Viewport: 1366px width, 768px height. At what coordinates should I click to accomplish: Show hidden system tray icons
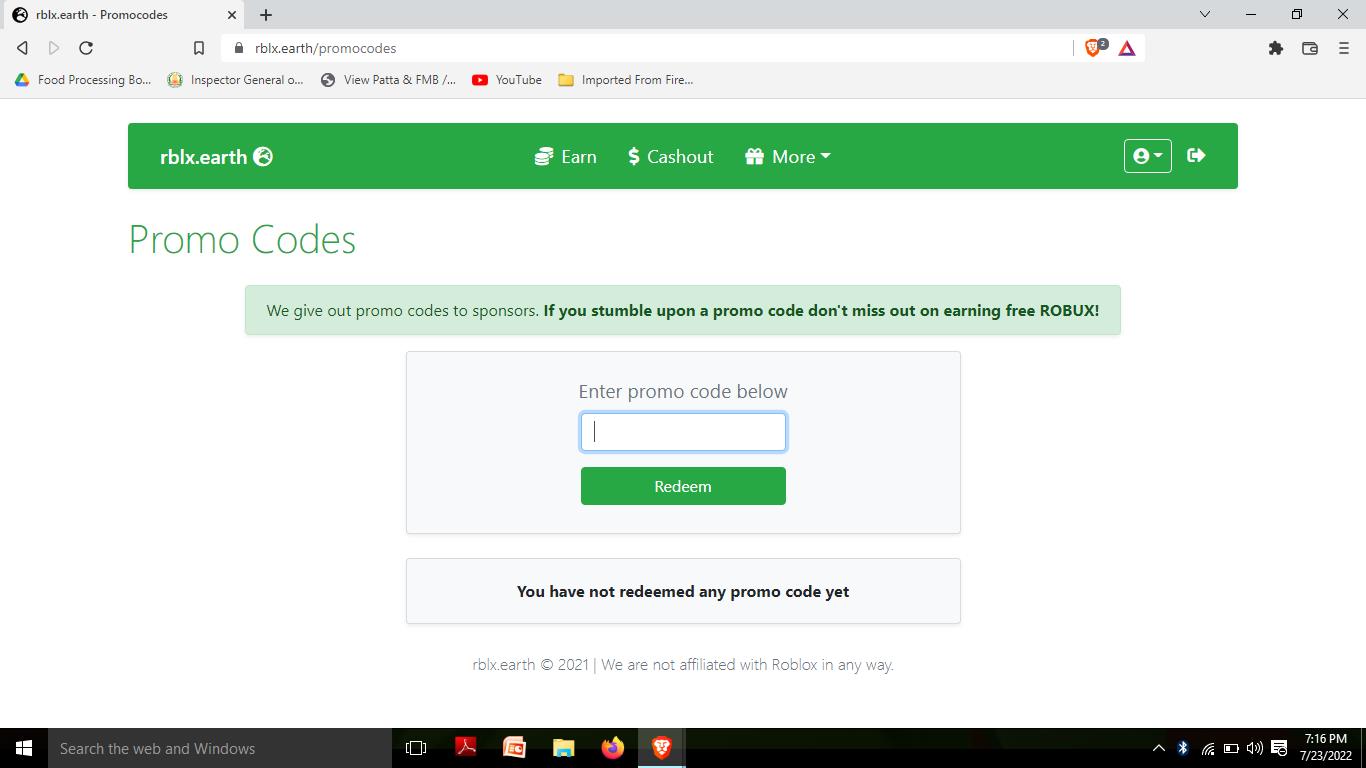pyautogui.click(x=1159, y=748)
